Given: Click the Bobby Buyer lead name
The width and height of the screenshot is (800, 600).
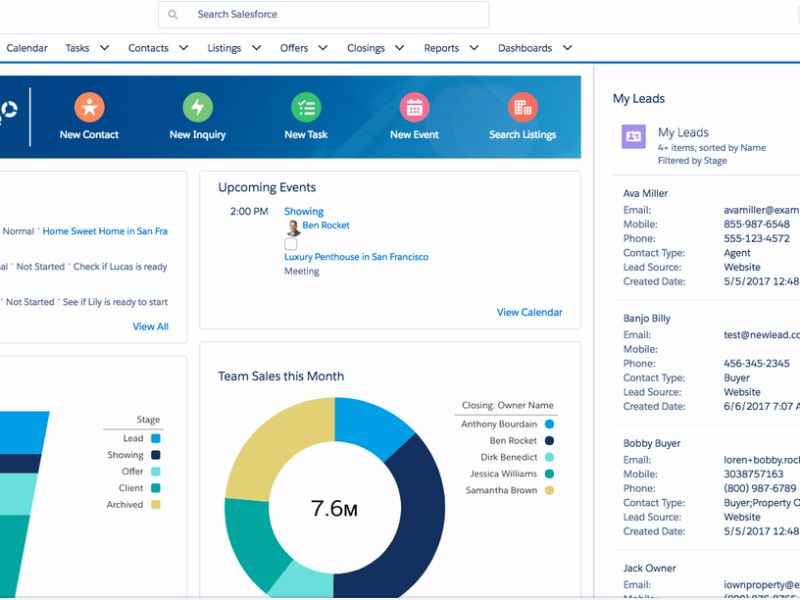Looking at the screenshot, I should (x=652, y=443).
